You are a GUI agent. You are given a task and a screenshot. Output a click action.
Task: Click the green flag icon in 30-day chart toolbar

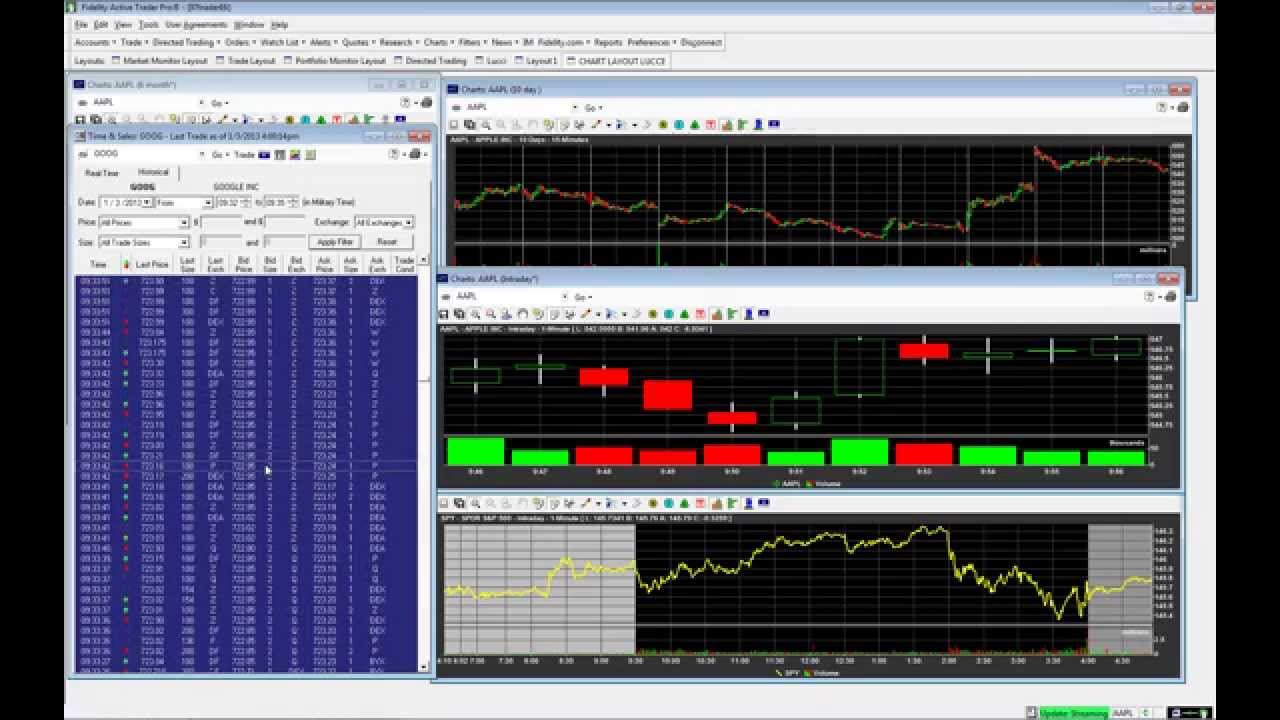(743, 124)
